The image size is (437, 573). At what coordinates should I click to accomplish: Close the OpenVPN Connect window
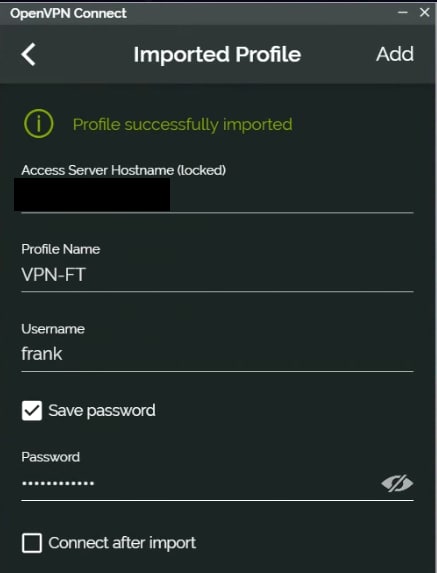(x=425, y=12)
